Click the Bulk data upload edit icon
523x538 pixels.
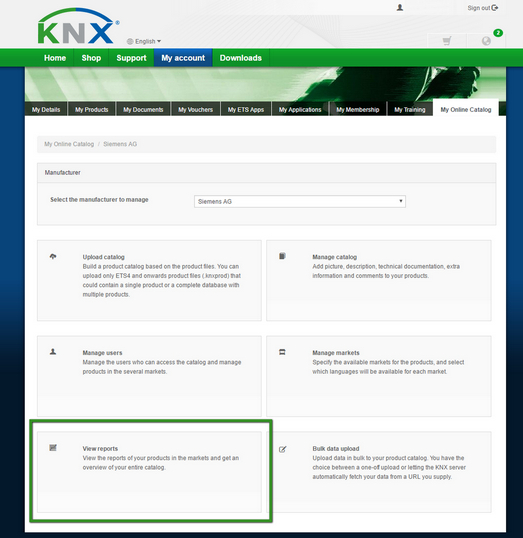[282, 449]
